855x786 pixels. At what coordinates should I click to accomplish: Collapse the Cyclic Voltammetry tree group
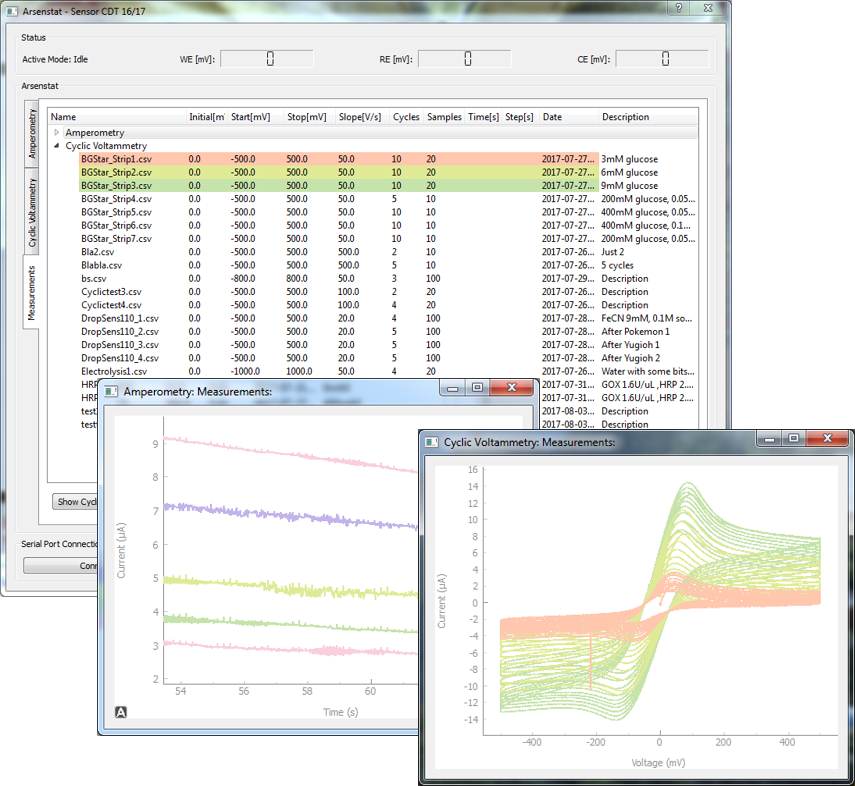pyautogui.click(x=56, y=146)
